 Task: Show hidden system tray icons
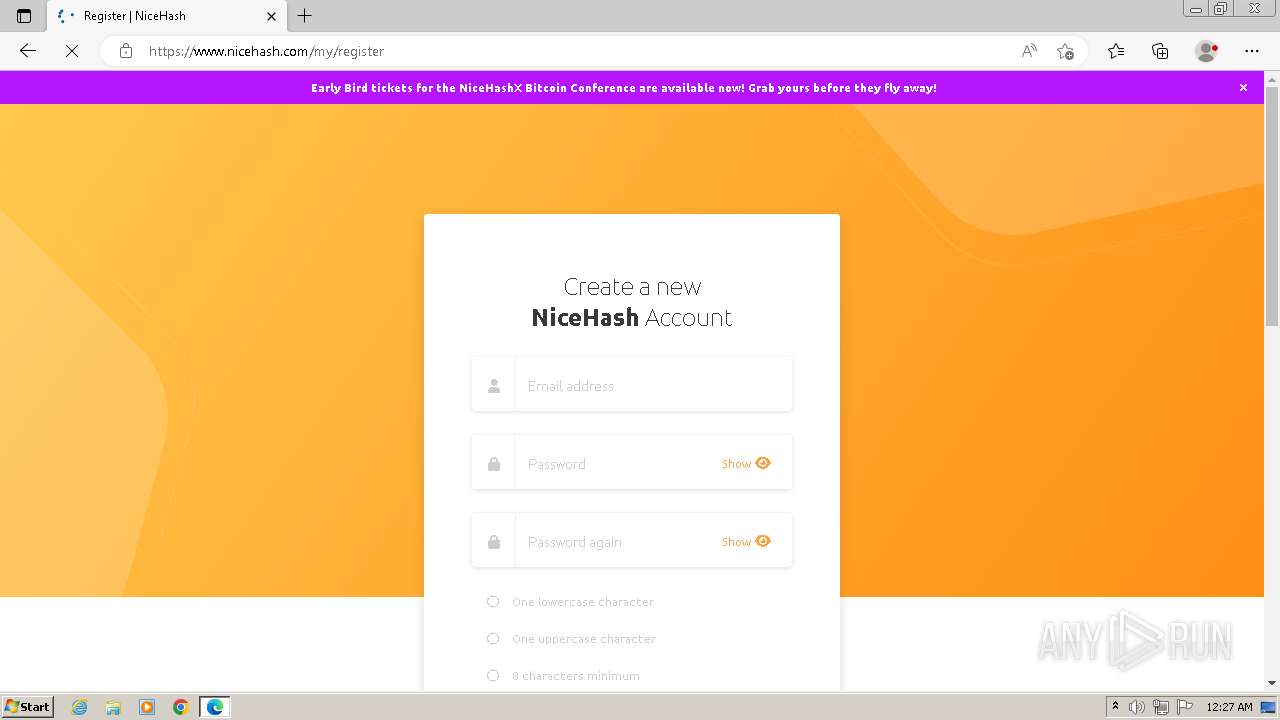(x=1115, y=707)
